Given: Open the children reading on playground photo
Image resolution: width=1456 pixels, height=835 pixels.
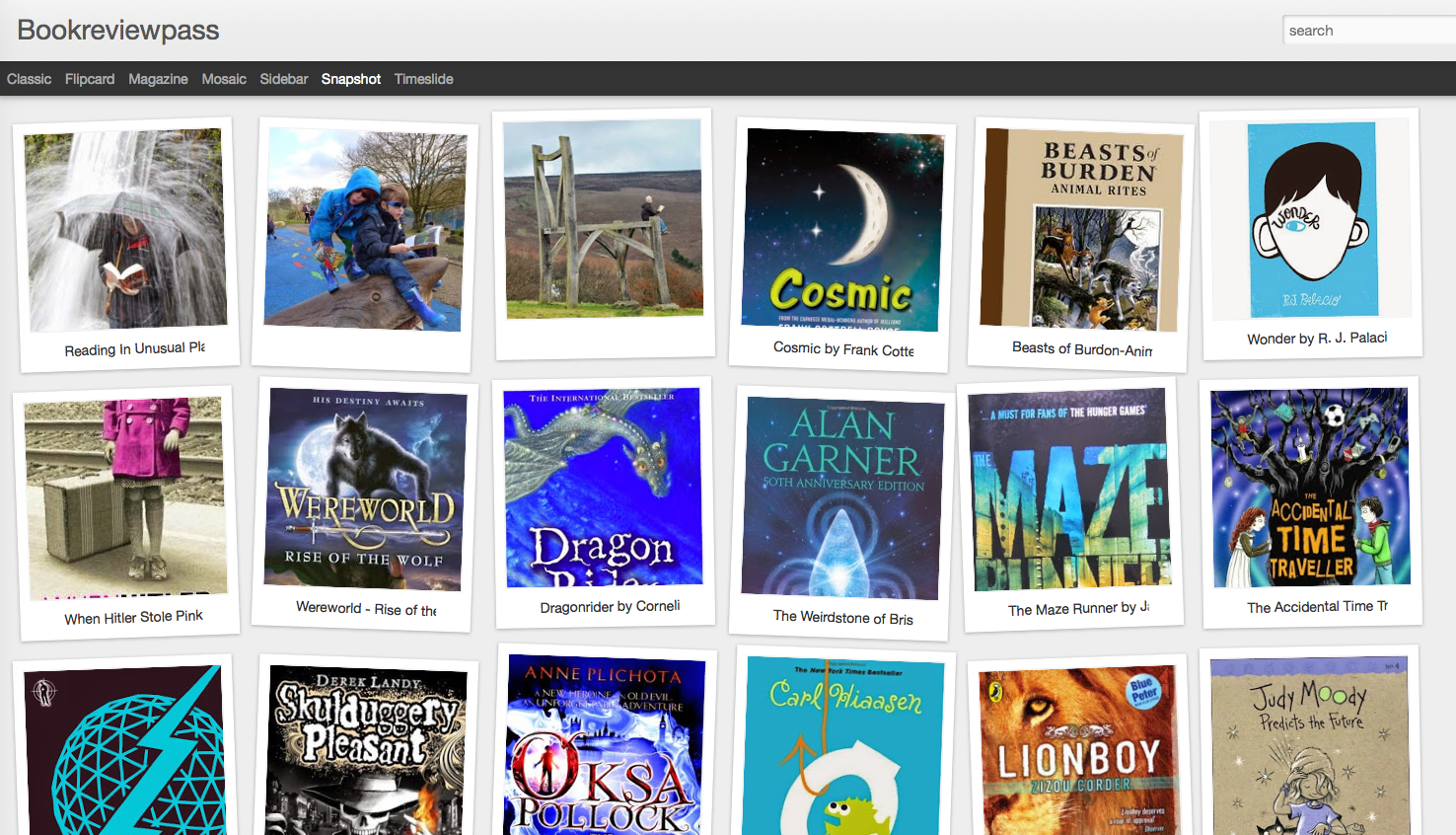Looking at the screenshot, I should coord(365,229).
